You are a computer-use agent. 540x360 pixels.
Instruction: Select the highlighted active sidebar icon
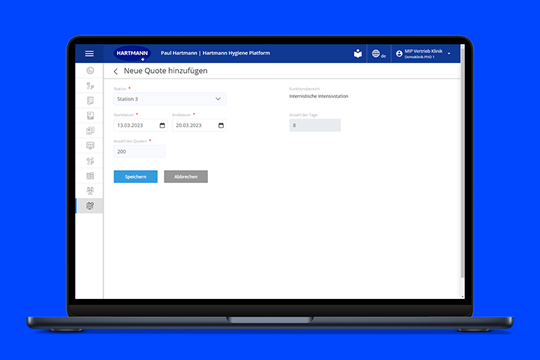(x=90, y=206)
